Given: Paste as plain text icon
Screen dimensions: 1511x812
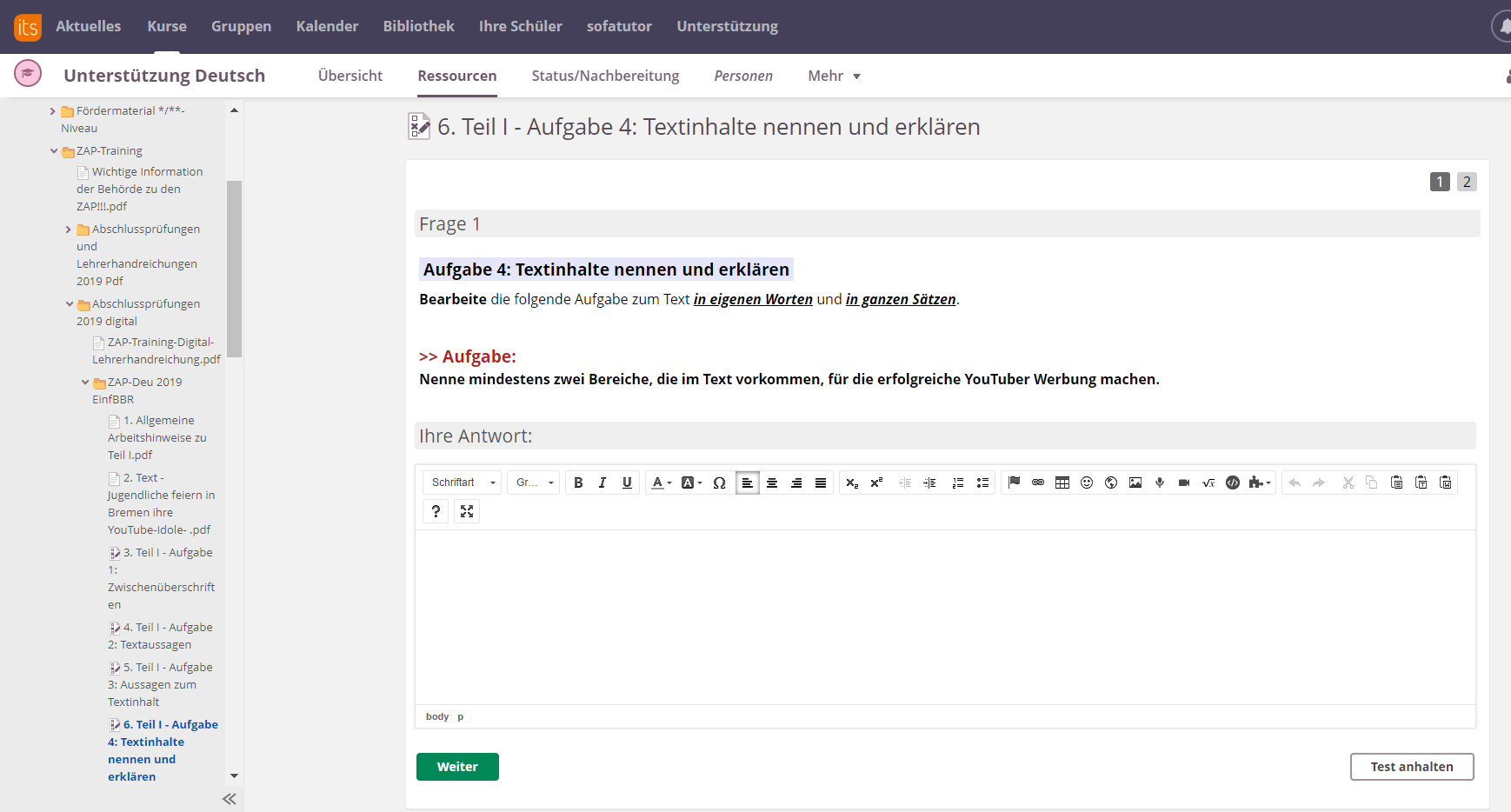Looking at the screenshot, I should (1421, 483).
